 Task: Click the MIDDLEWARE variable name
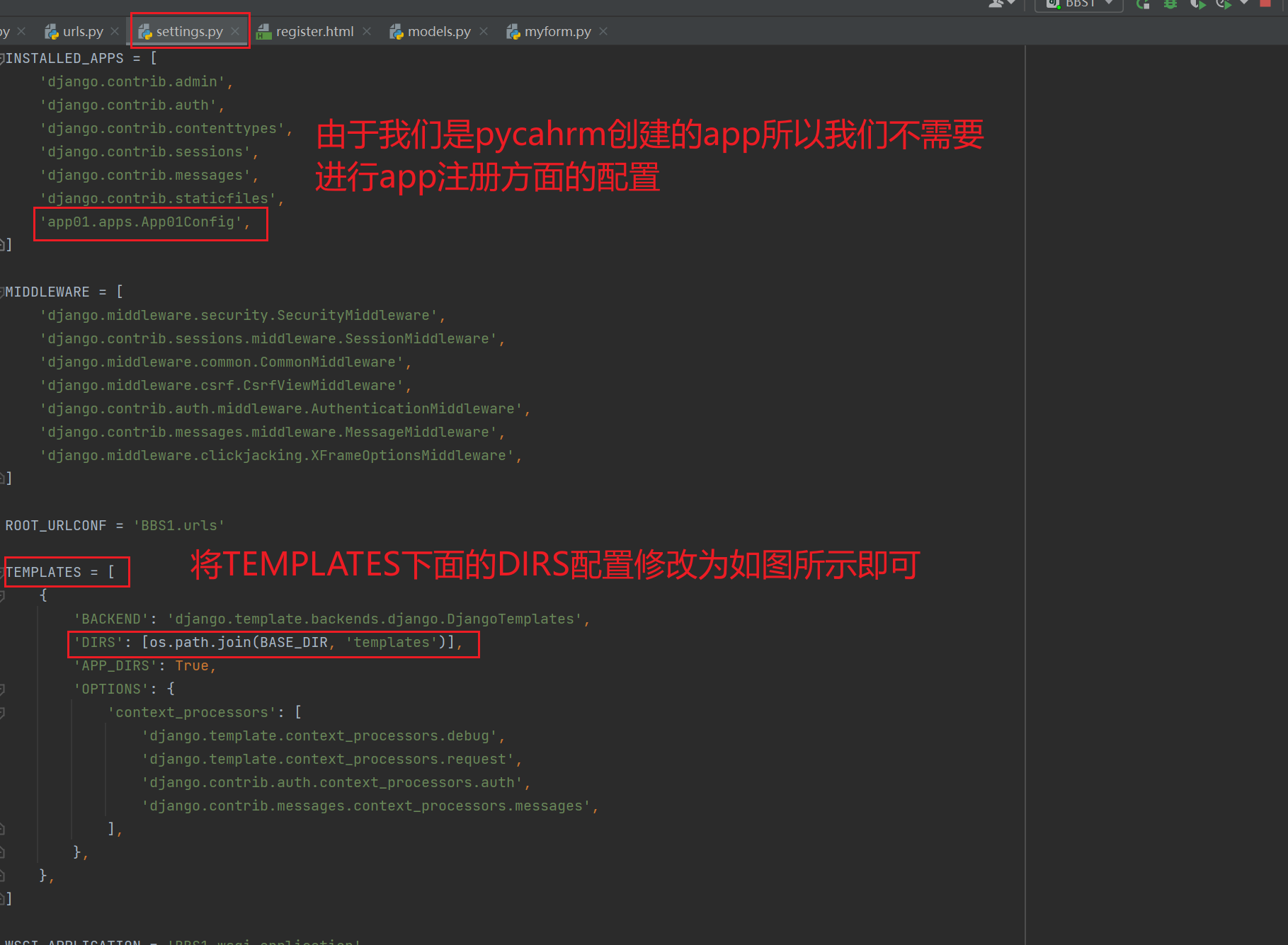pos(47,292)
